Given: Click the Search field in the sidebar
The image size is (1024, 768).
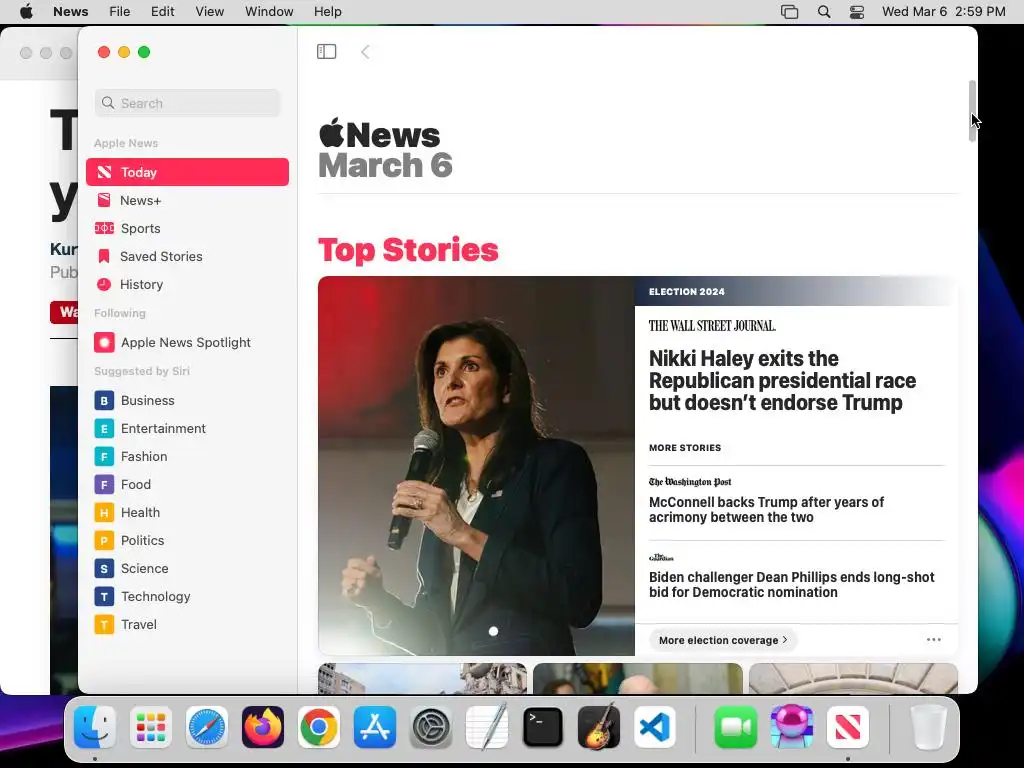Looking at the screenshot, I should [x=187, y=103].
